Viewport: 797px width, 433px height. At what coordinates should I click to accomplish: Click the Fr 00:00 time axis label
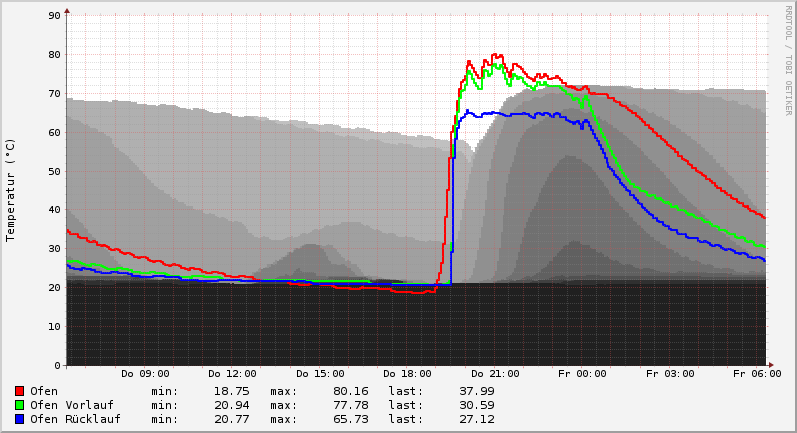(582, 374)
